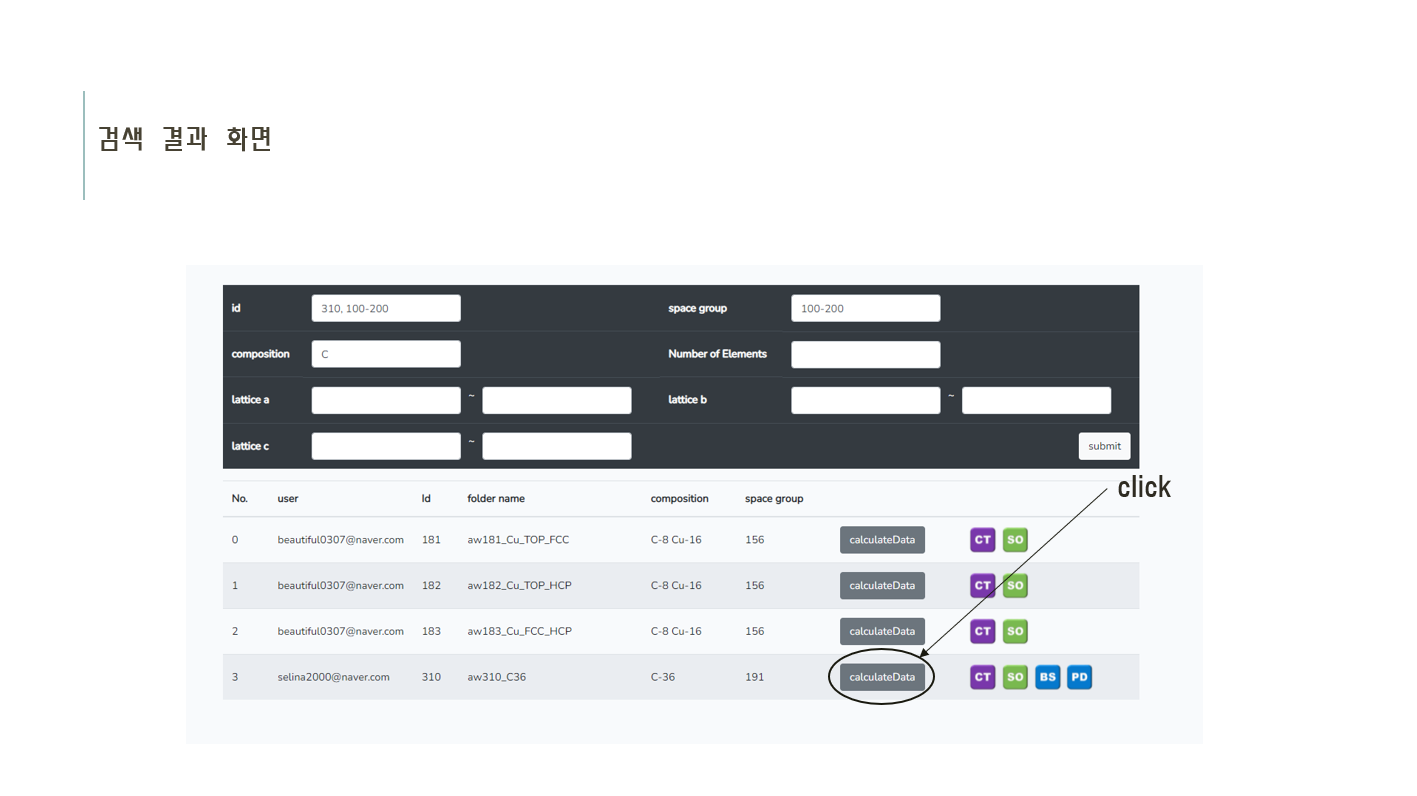Select Id value 181

click(x=431, y=540)
